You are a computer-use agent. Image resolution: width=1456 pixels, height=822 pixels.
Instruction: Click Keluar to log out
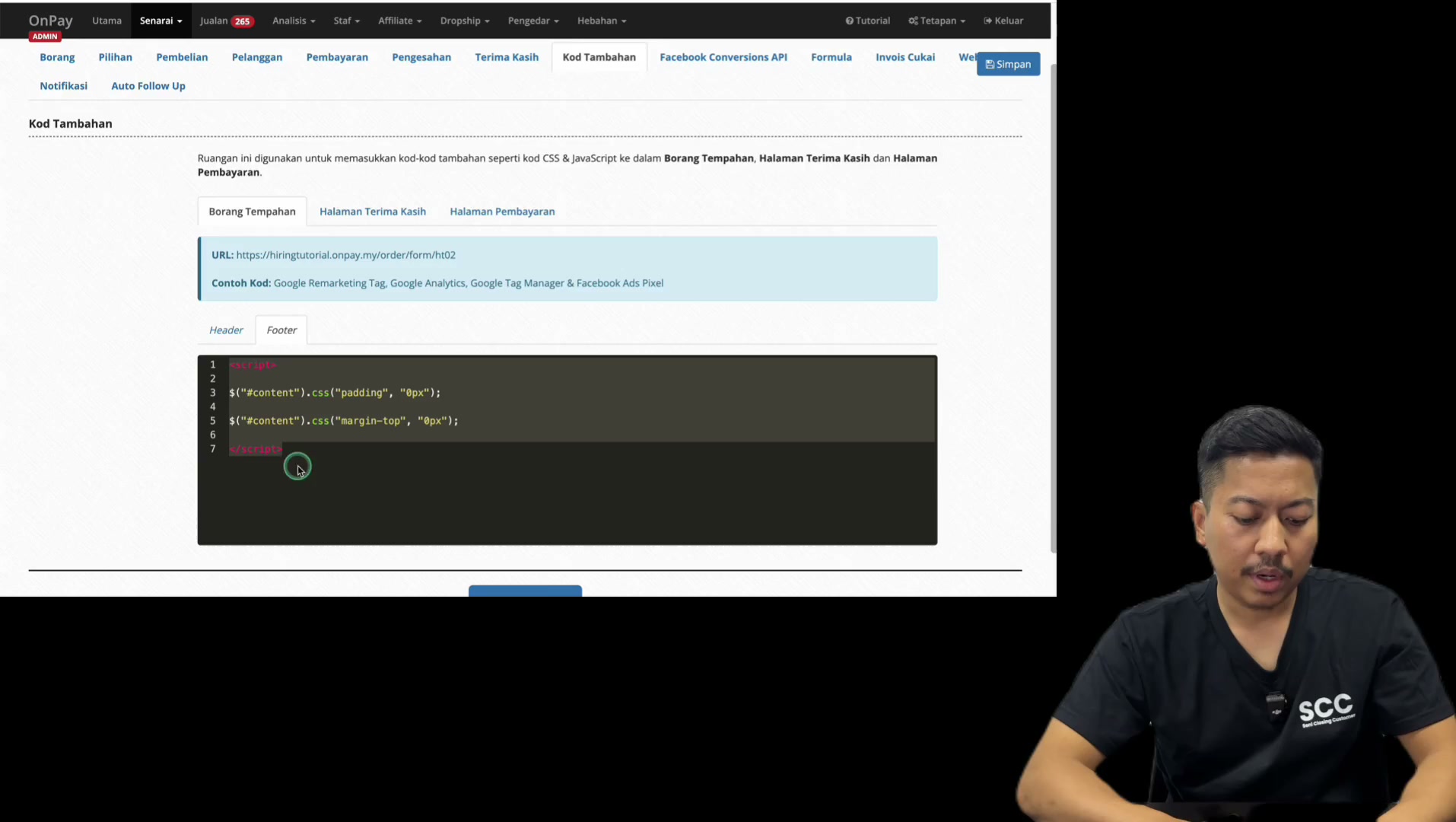(x=1003, y=21)
